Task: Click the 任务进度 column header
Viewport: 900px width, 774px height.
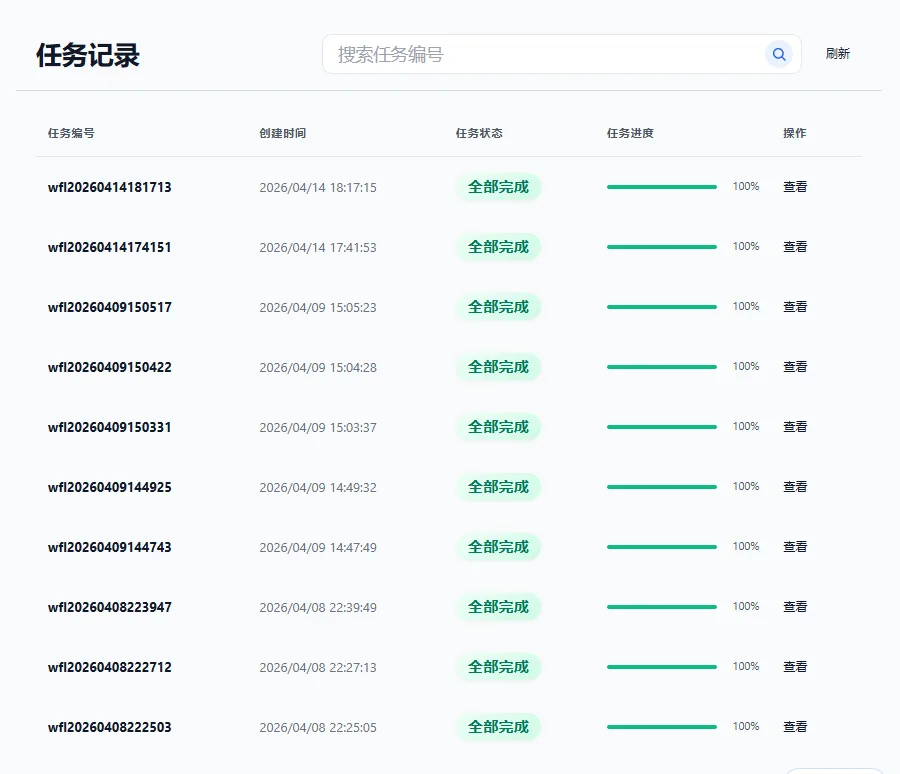Action: click(630, 133)
